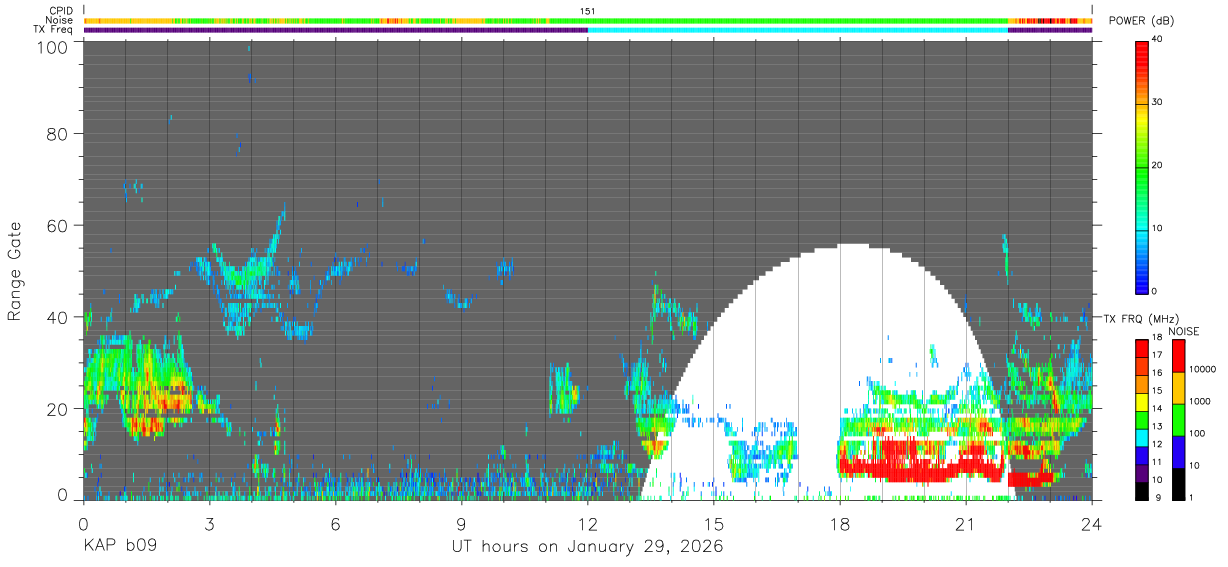
Task: Click the TX frequency legend value 12
Action: (x=1158, y=444)
